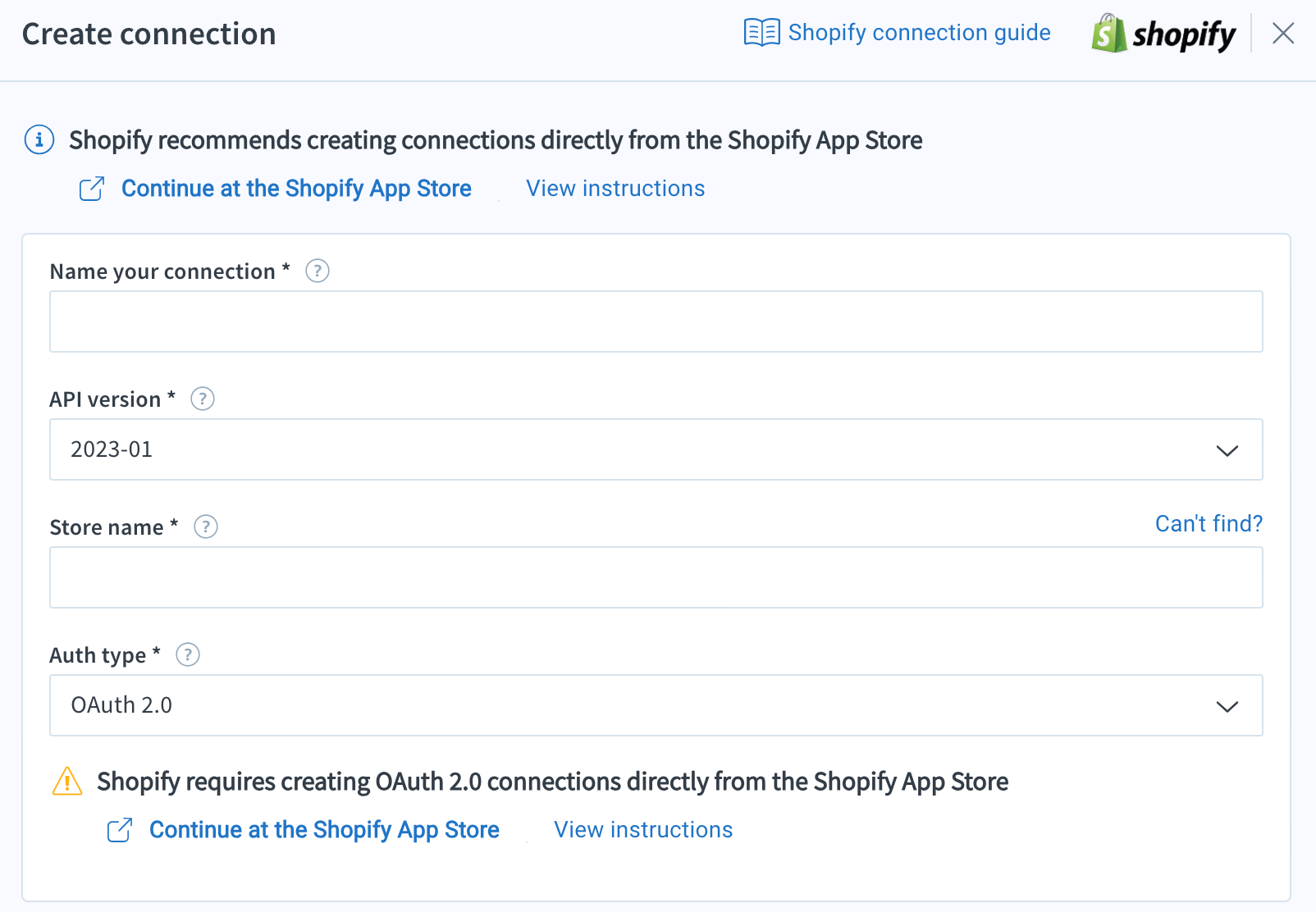Open the Shopify connection guide

coord(920,32)
